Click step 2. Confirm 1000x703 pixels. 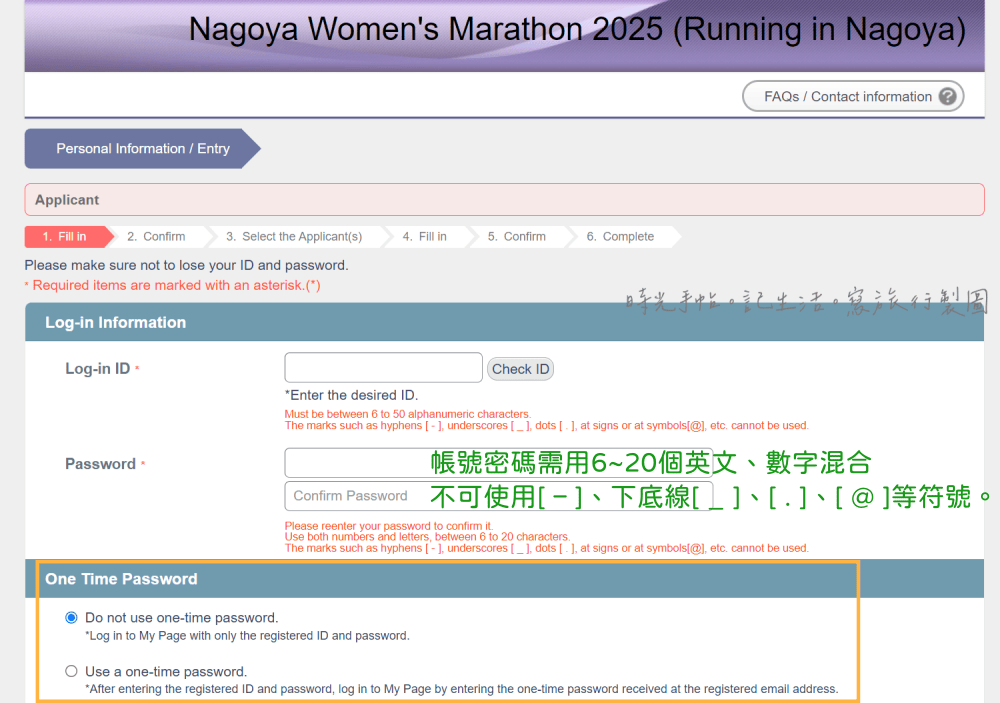click(156, 237)
